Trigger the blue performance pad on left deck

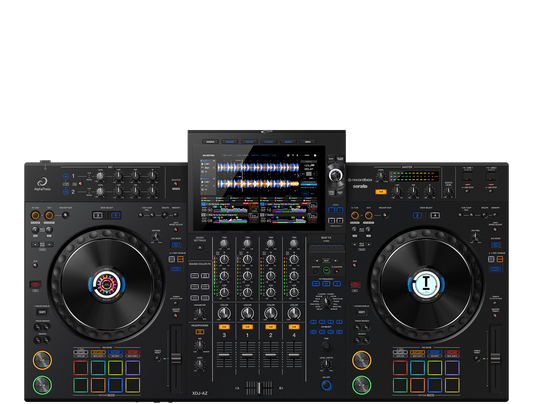click(115, 385)
